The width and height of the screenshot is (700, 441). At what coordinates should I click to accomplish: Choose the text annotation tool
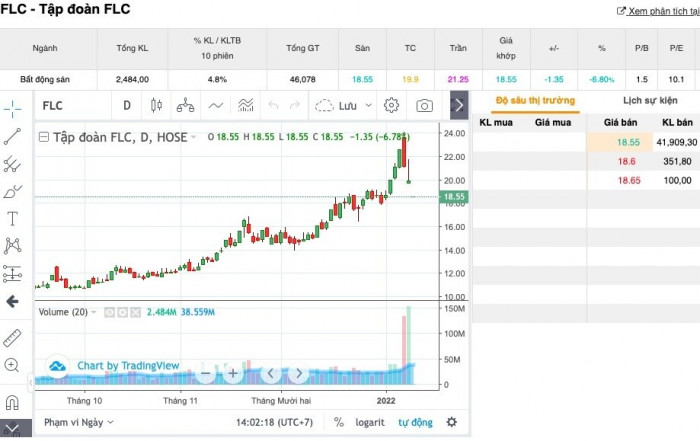click(x=13, y=218)
